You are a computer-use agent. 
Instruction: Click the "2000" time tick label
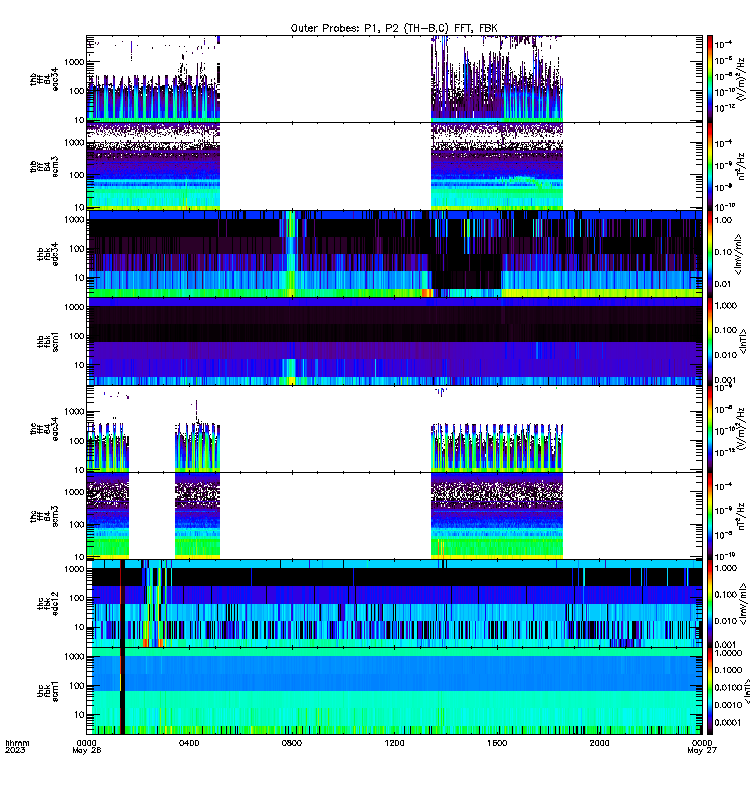(599, 743)
